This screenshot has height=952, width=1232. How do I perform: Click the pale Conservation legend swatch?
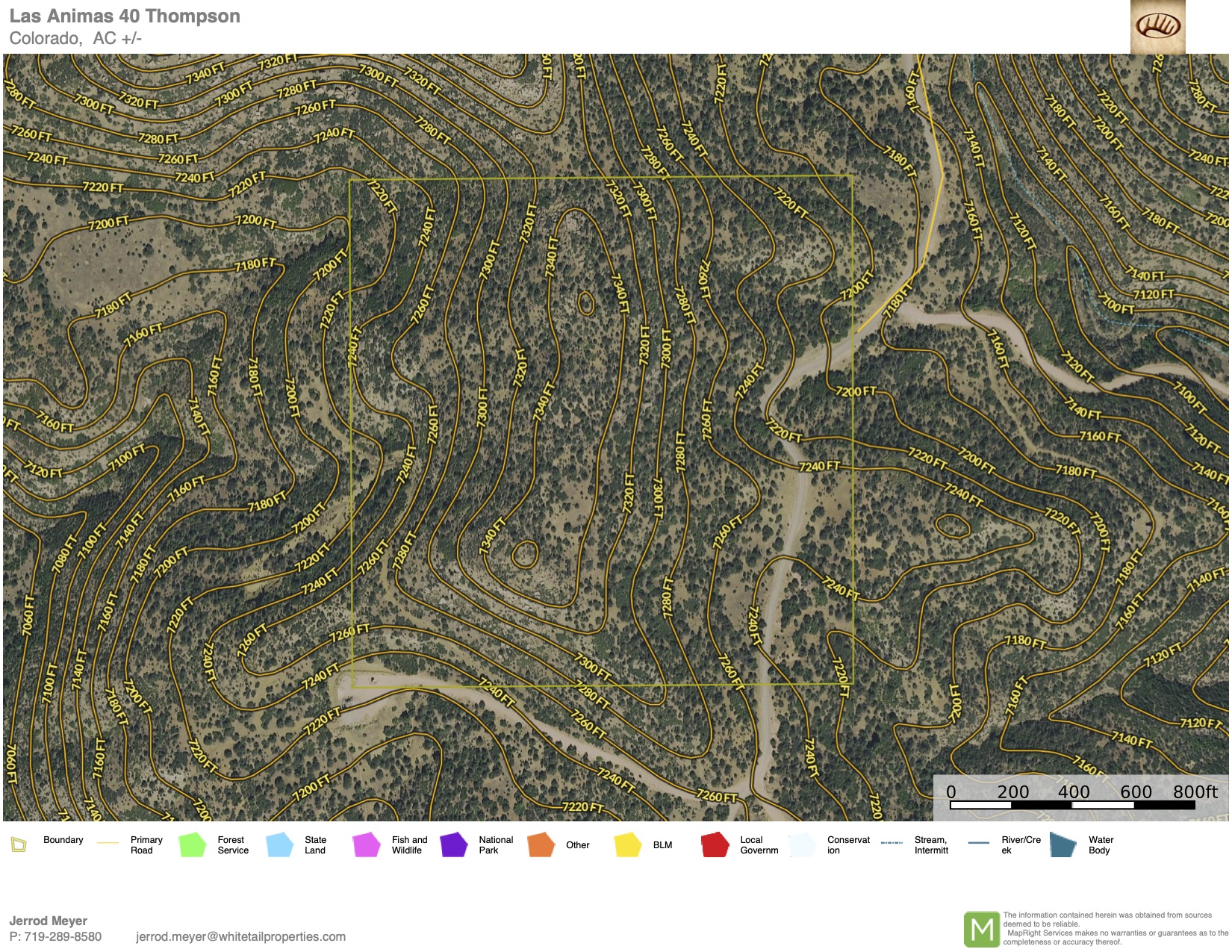(x=802, y=844)
